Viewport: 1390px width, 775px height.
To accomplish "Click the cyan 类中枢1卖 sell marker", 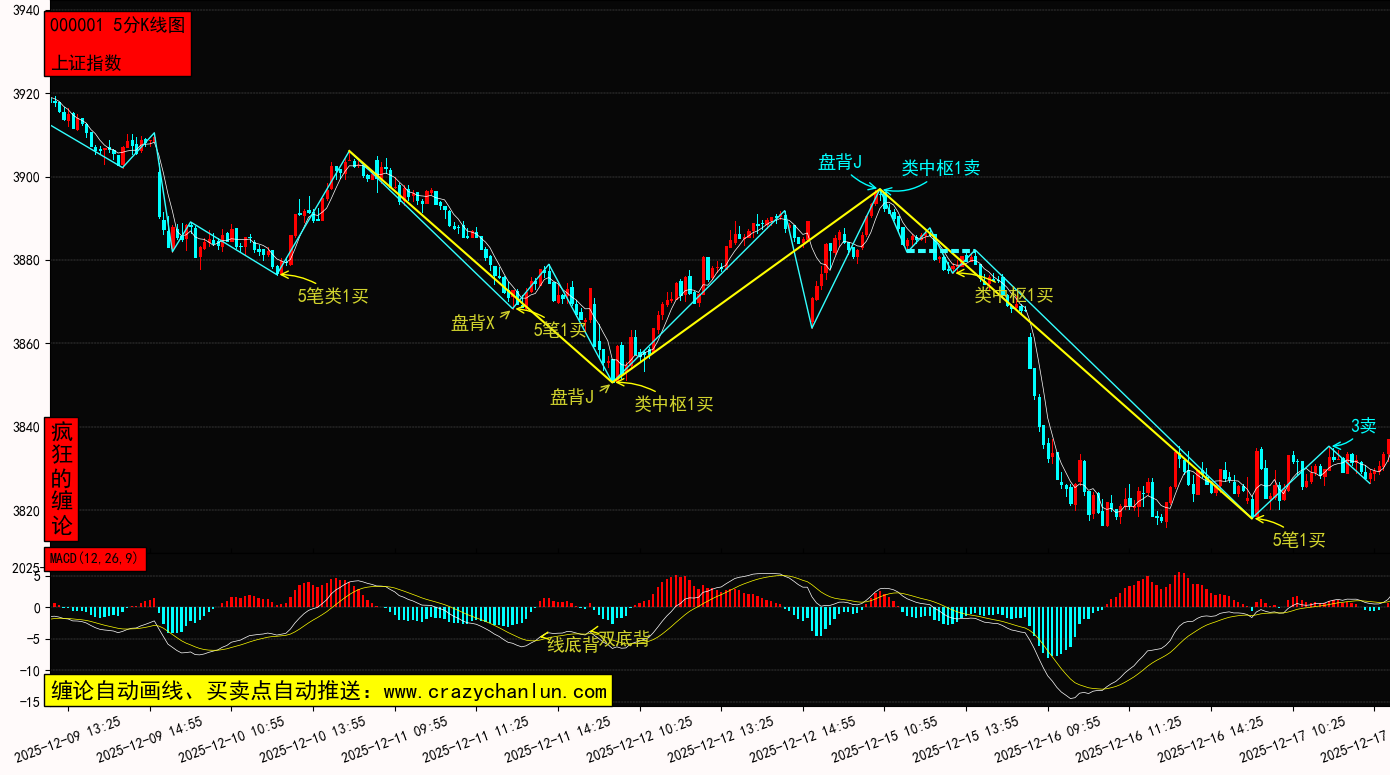I will (940, 168).
